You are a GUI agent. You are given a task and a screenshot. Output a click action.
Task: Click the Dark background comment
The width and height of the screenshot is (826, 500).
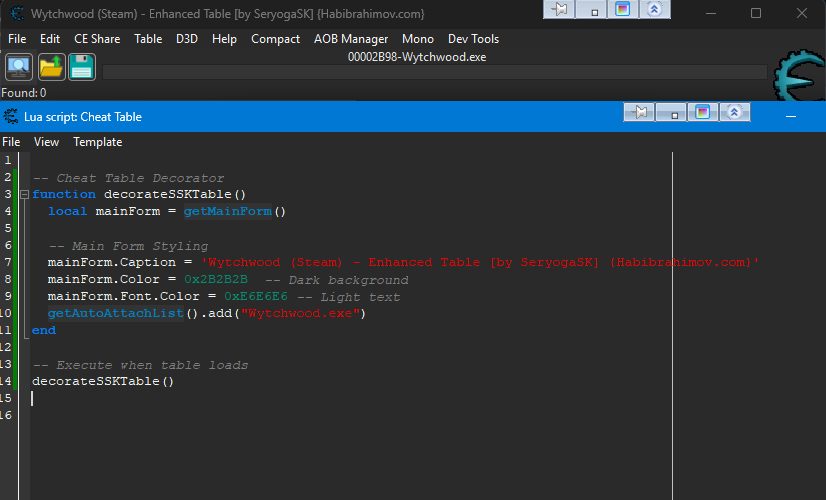tap(337, 280)
